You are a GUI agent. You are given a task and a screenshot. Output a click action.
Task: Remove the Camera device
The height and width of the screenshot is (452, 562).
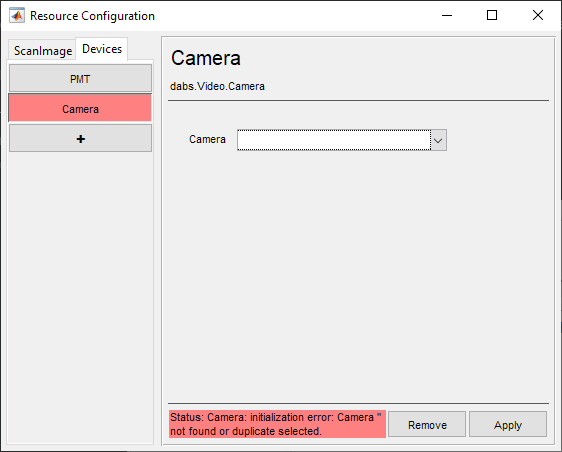pyautogui.click(x=427, y=425)
